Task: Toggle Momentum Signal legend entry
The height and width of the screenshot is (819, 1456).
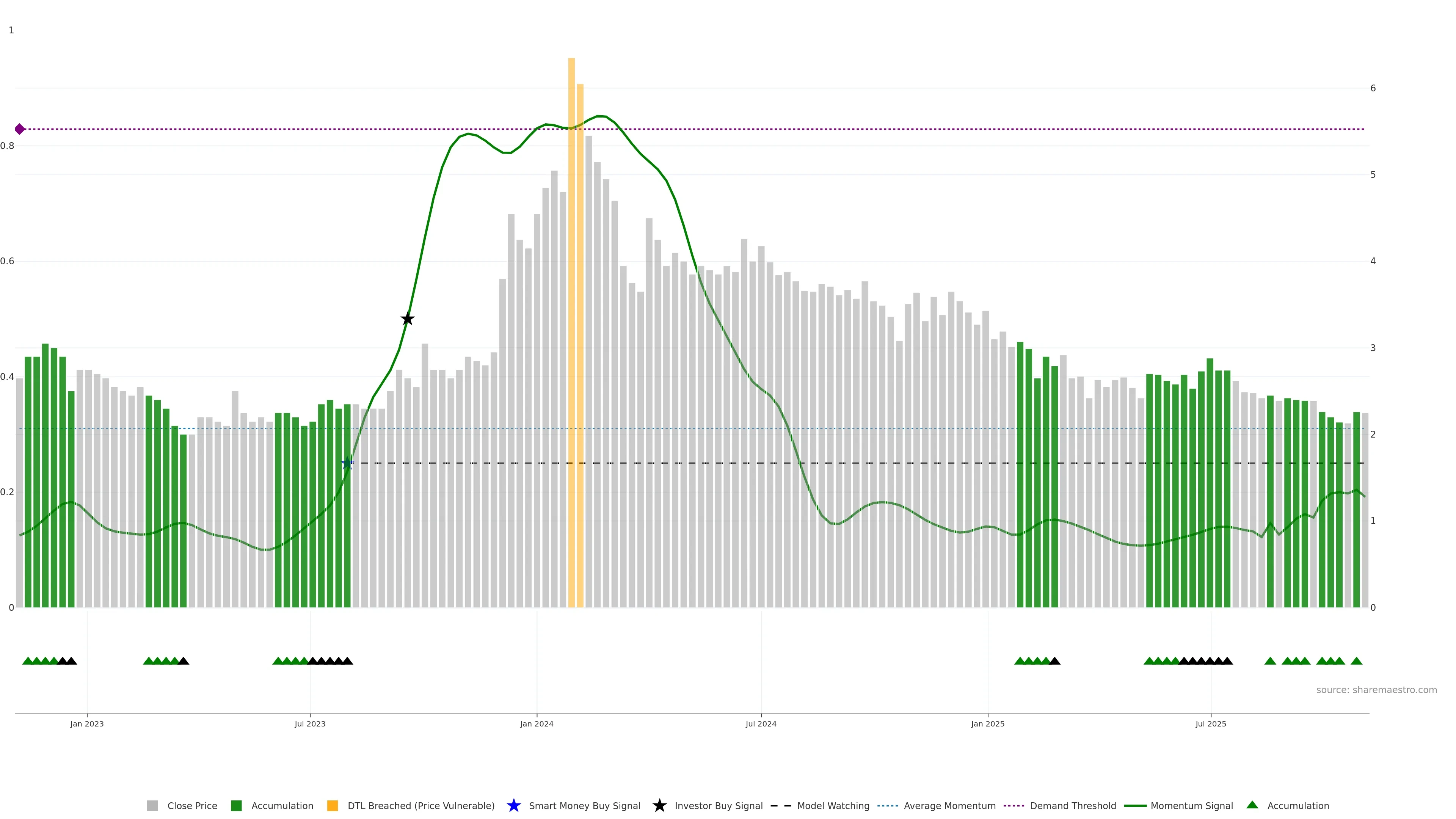Action: 1191,806
